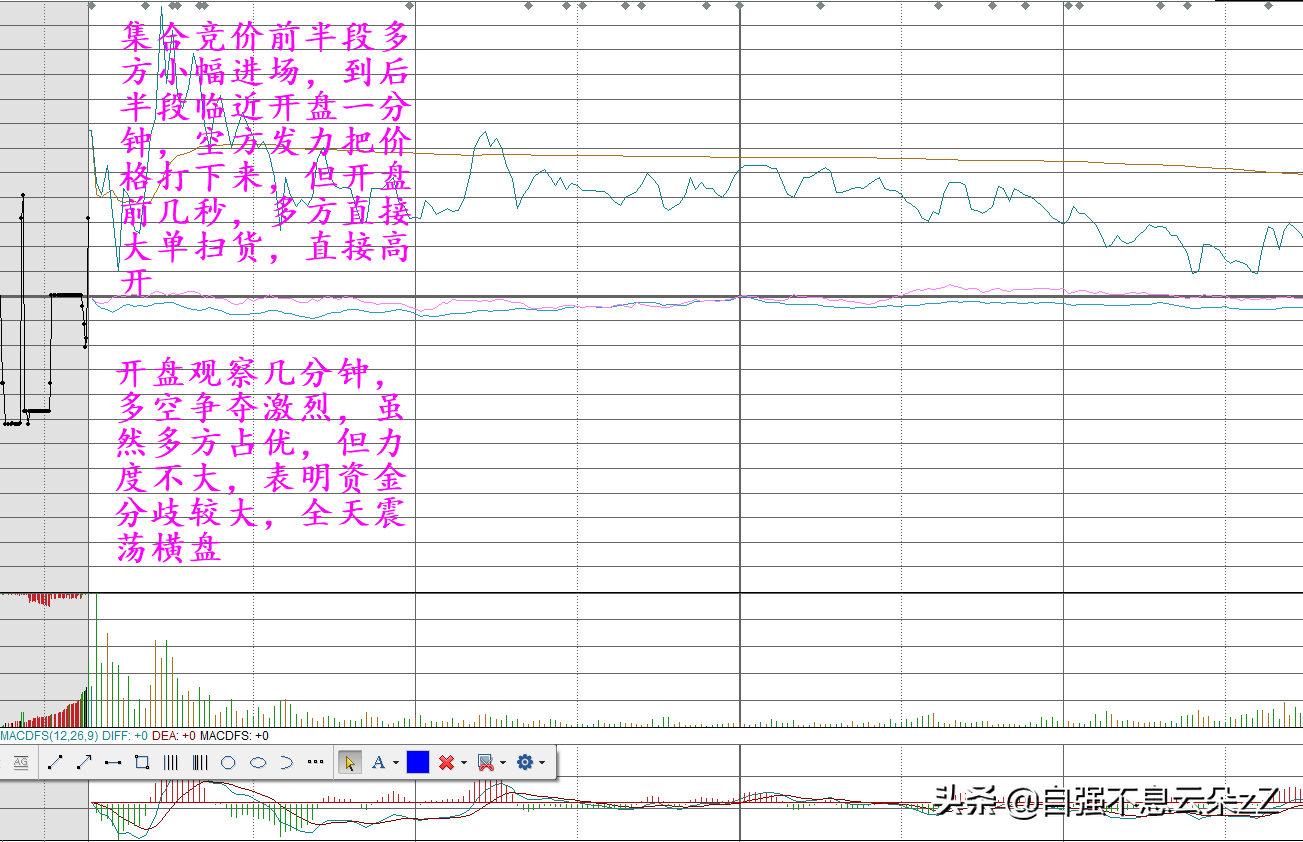Expand the settings gear dropdown arrow
The image size is (1303, 842).
(x=542, y=763)
